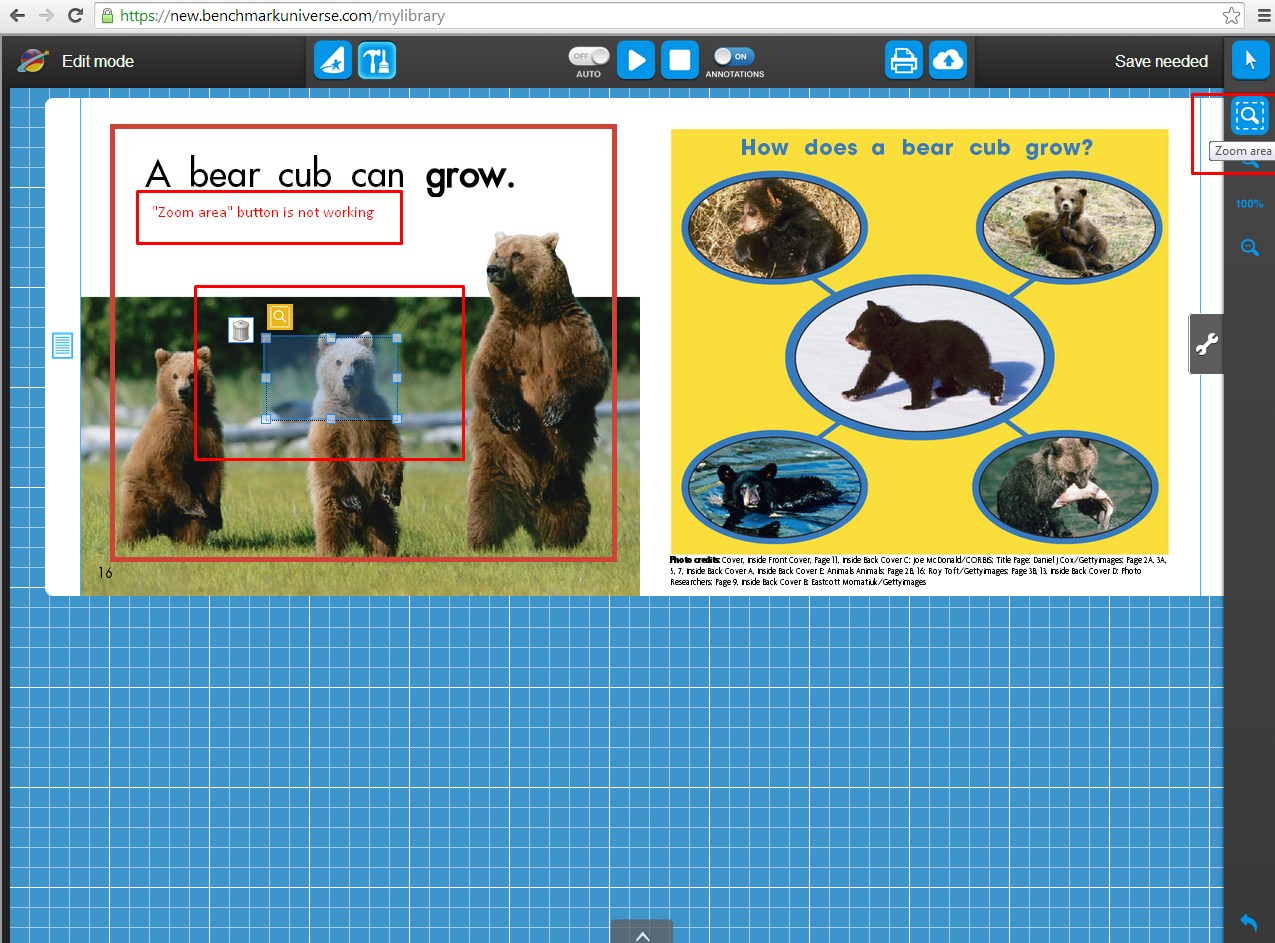Click the browser back arrow
Image resolution: width=1275 pixels, height=943 pixels.
coord(17,16)
